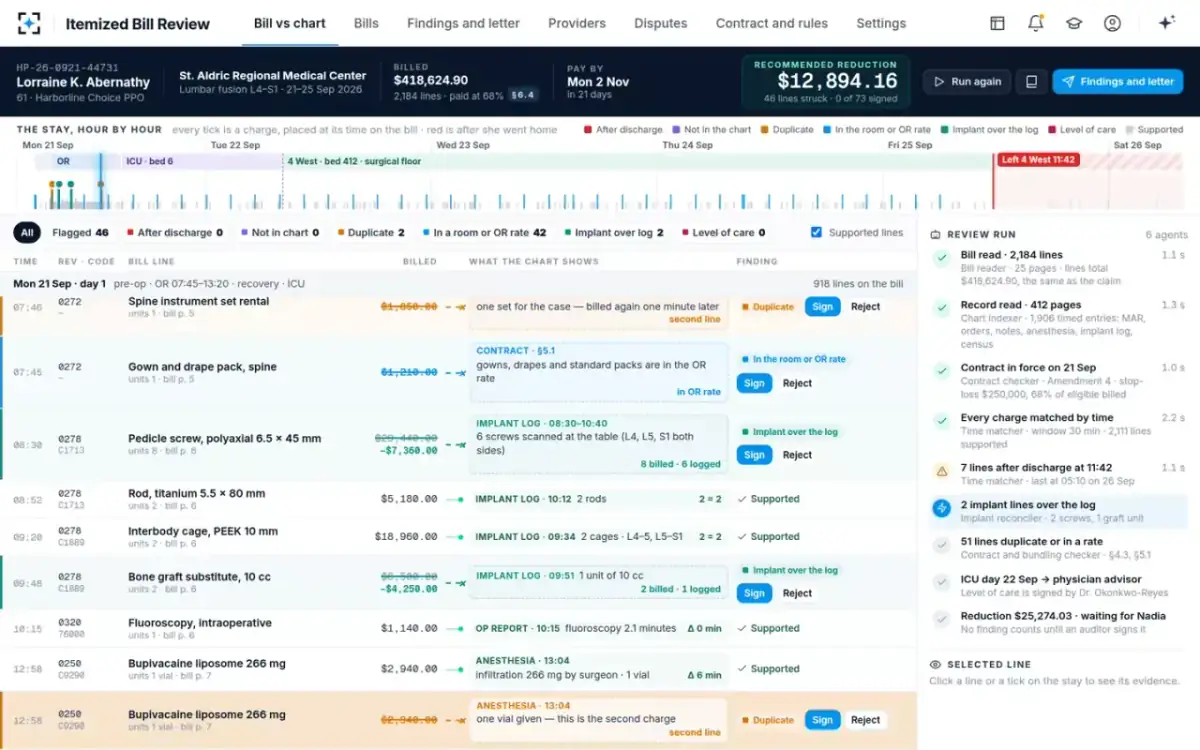1200x750 pixels.
Task: Click the Review Run header icon
Action: (x=935, y=235)
